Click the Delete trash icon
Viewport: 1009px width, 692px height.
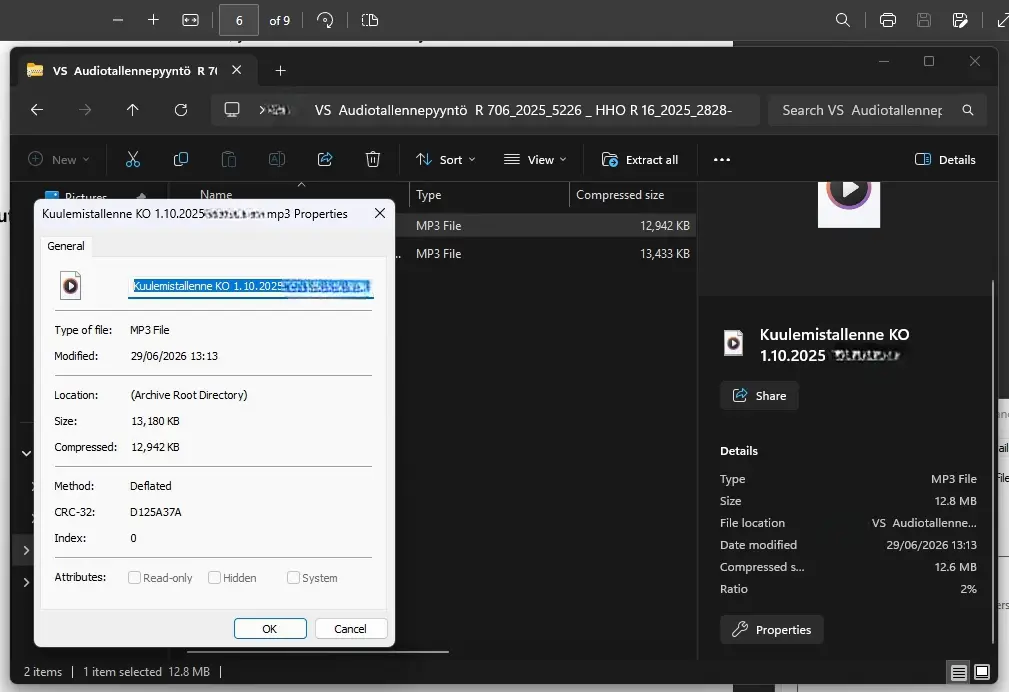373,160
